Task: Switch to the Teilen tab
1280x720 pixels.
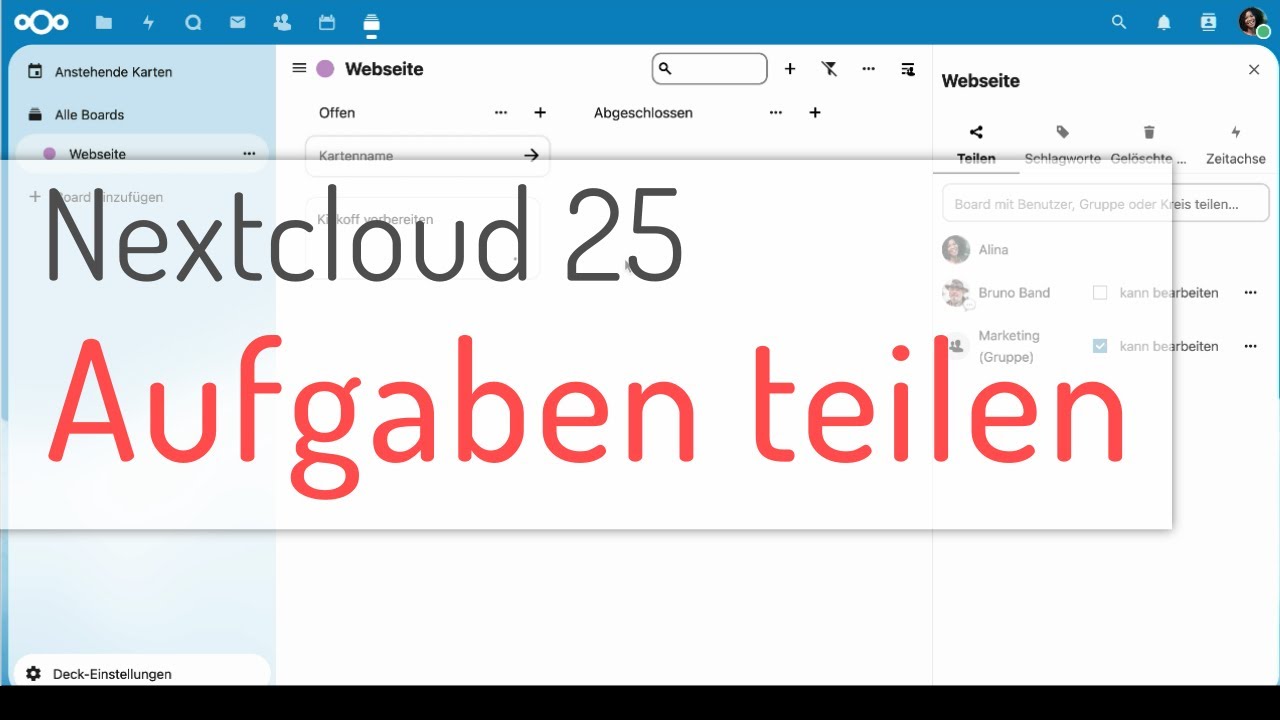Action: point(976,145)
